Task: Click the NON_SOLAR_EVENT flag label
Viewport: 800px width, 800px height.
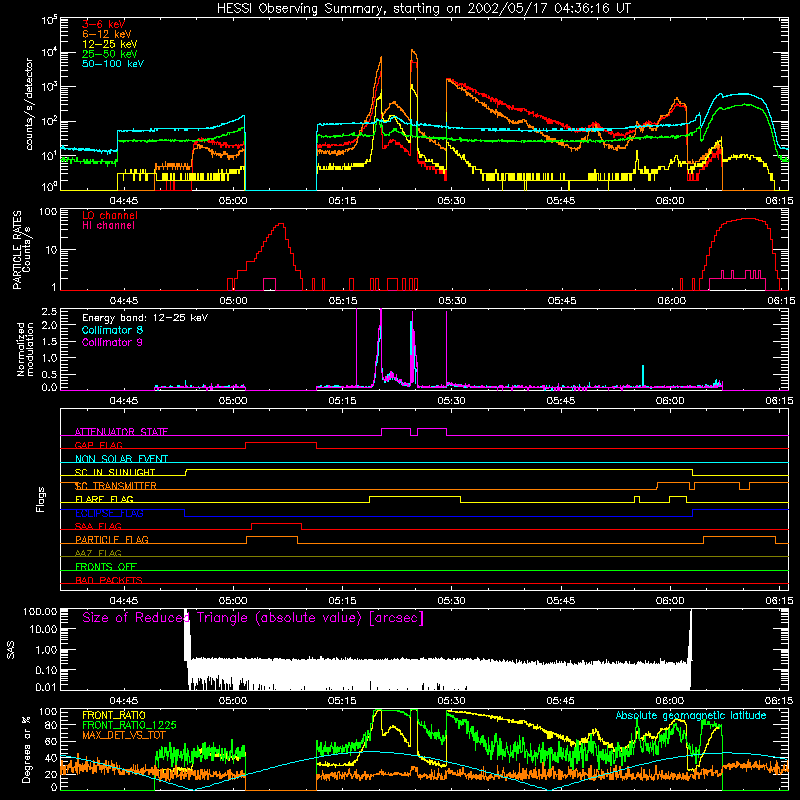Action: (121, 459)
